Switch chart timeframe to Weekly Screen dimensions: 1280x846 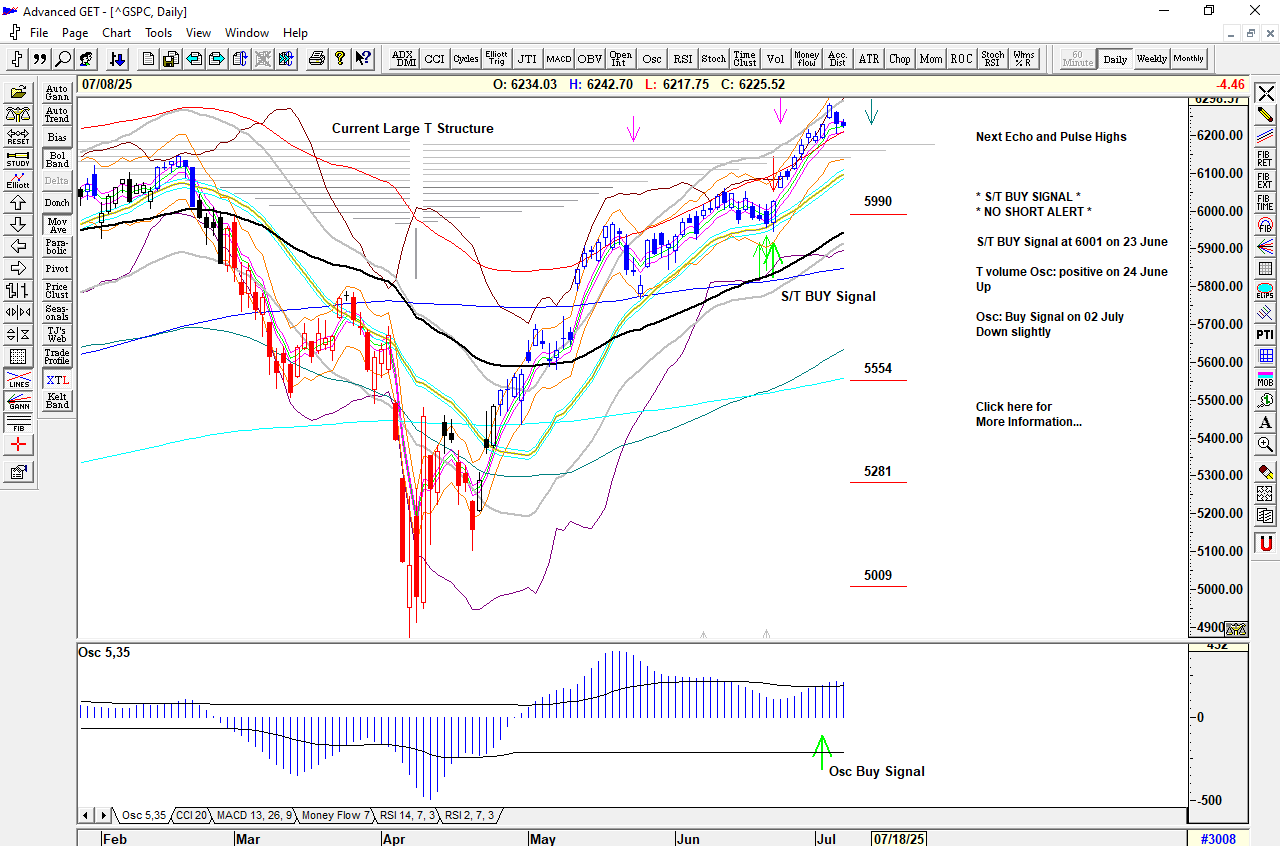1151,59
